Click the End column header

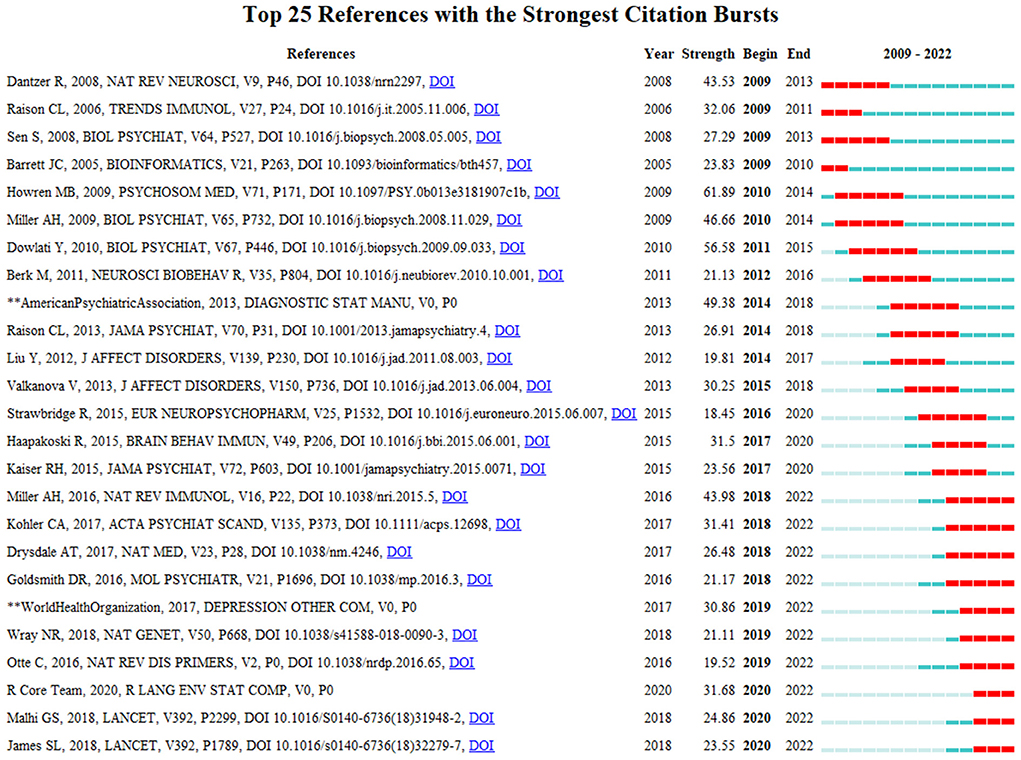click(798, 54)
